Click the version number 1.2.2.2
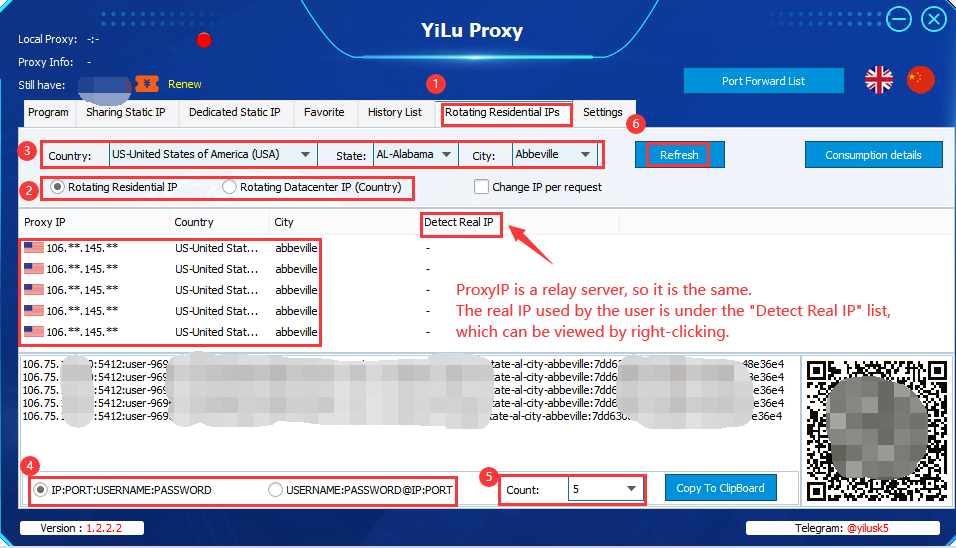 (x=104, y=528)
